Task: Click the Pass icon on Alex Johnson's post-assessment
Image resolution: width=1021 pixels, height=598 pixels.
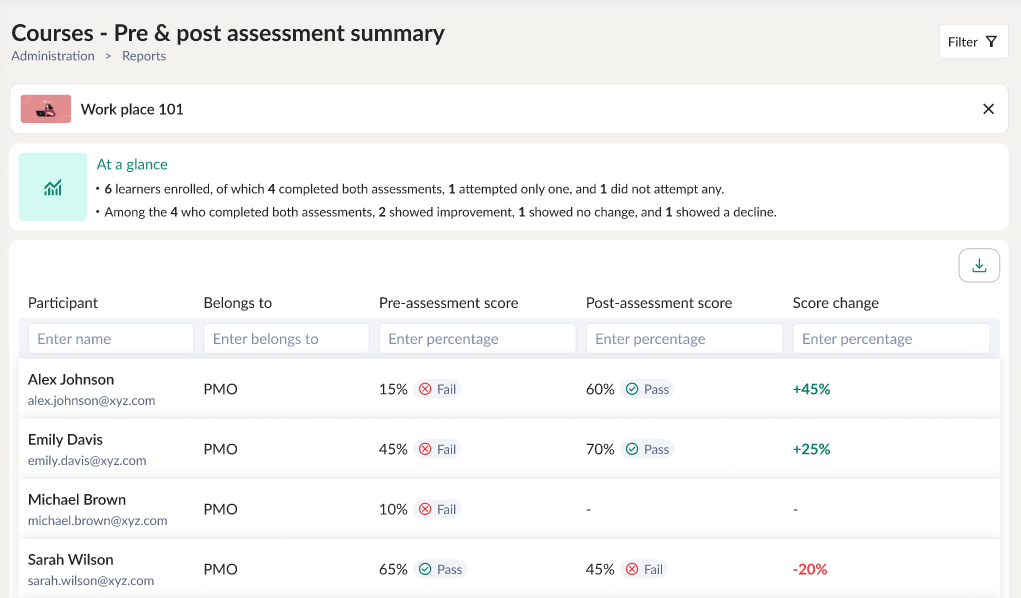Action: pyautogui.click(x=633, y=389)
